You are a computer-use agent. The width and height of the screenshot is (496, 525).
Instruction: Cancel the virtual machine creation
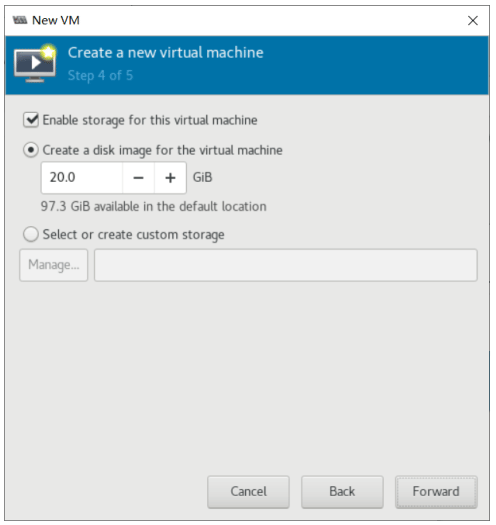pyautogui.click(x=248, y=492)
